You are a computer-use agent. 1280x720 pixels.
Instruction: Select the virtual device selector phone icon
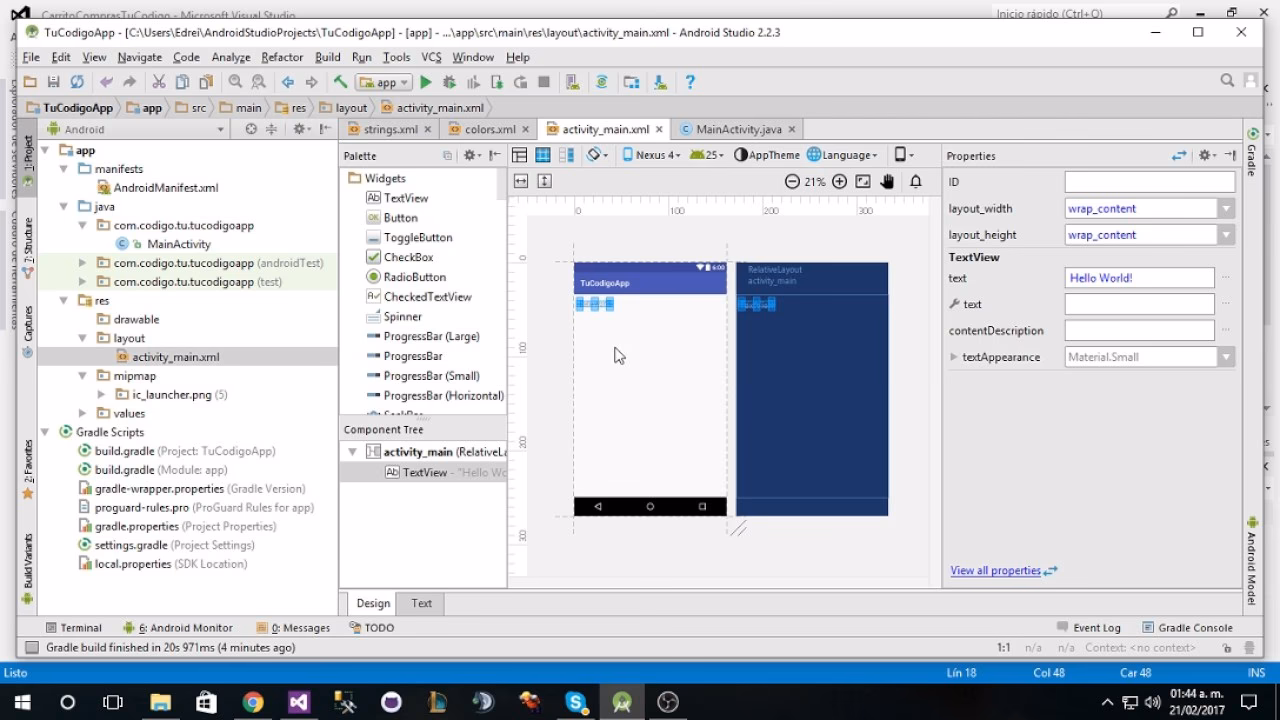[x=899, y=154]
